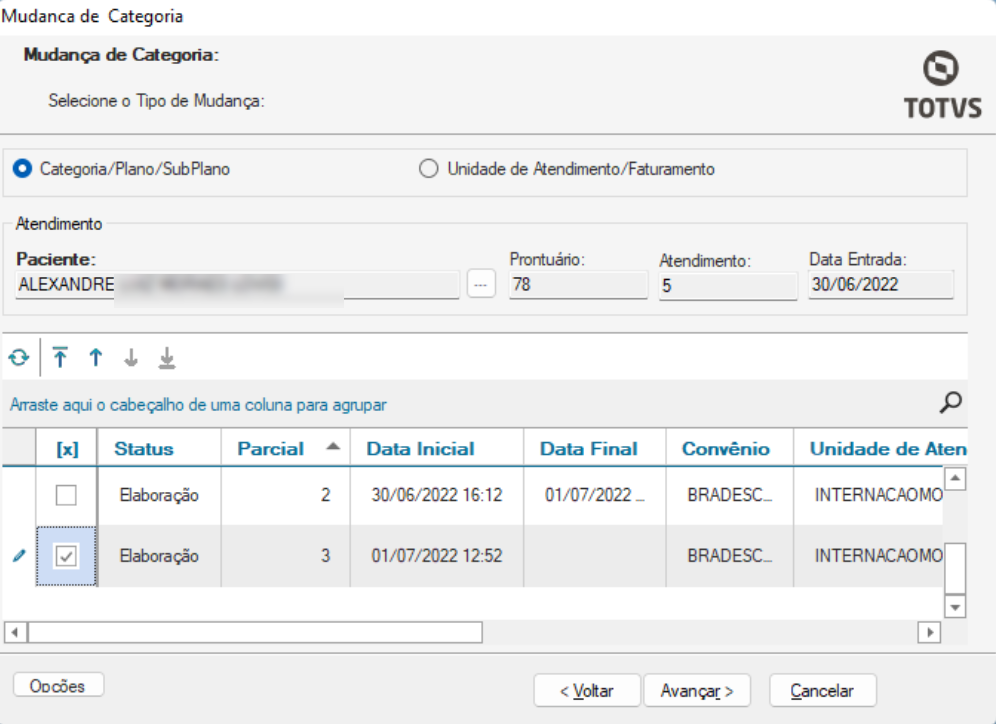This screenshot has width=996, height=724.
Task: Sort by Unidade de Aten column header
Action: (880, 449)
